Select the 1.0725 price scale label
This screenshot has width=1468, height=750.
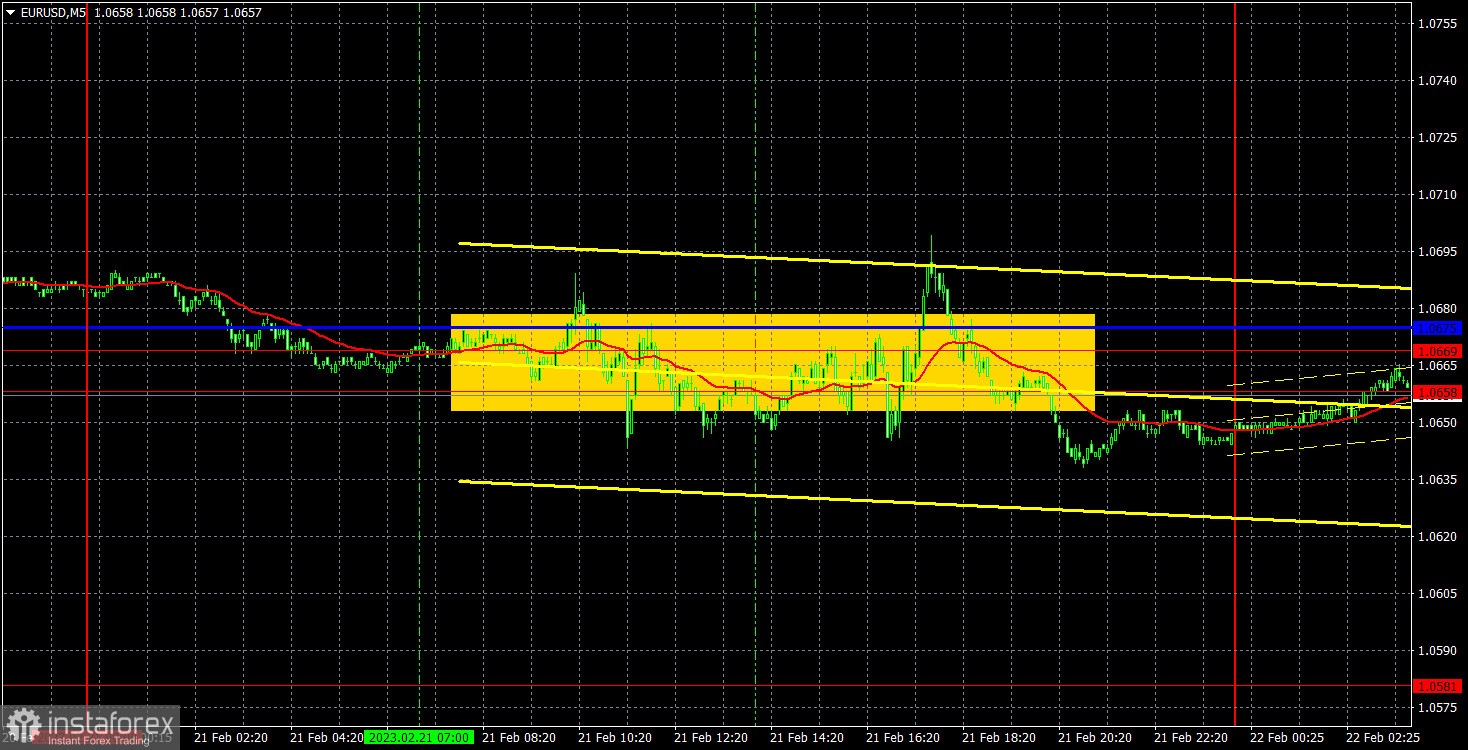click(1436, 137)
